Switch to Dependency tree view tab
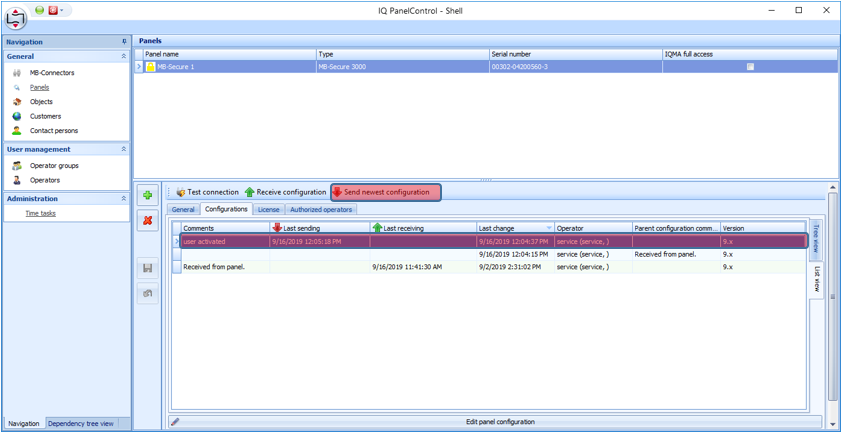 point(81,424)
